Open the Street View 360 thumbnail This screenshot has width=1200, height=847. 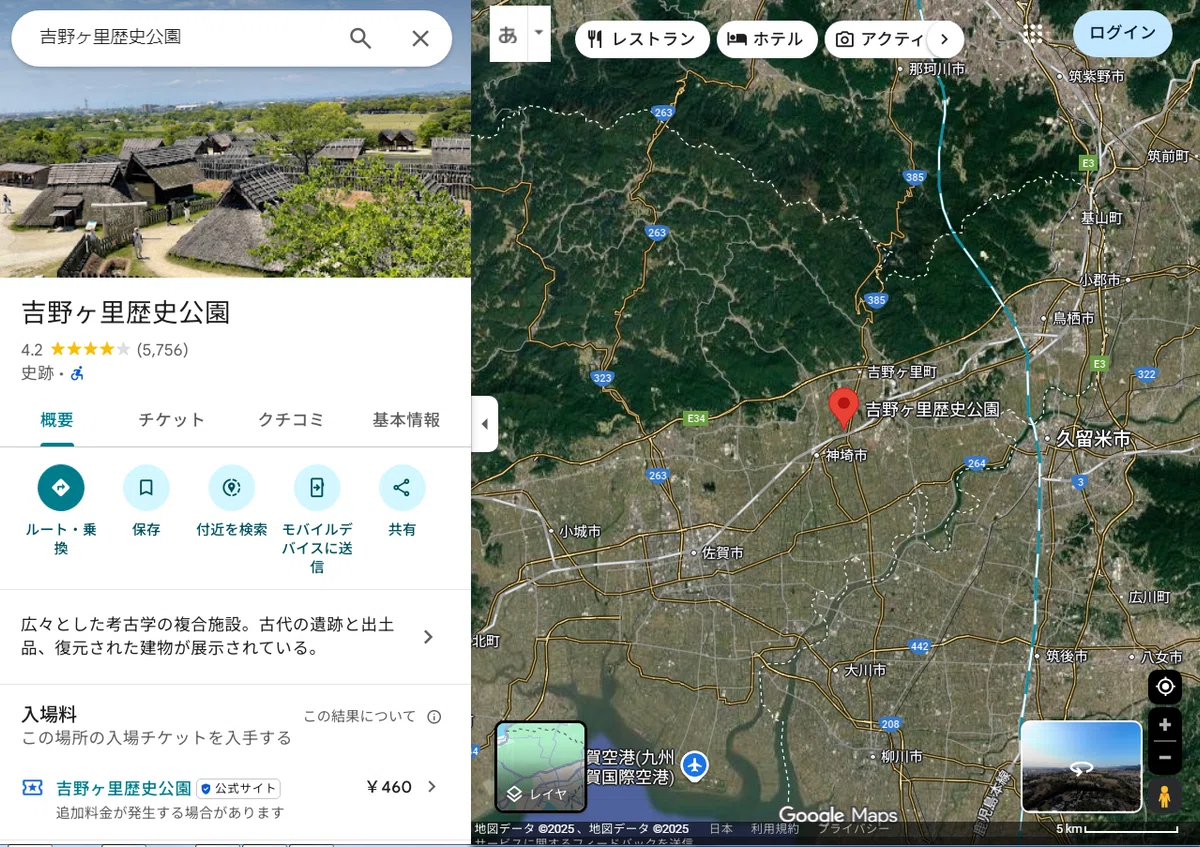(x=1081, y=766)
